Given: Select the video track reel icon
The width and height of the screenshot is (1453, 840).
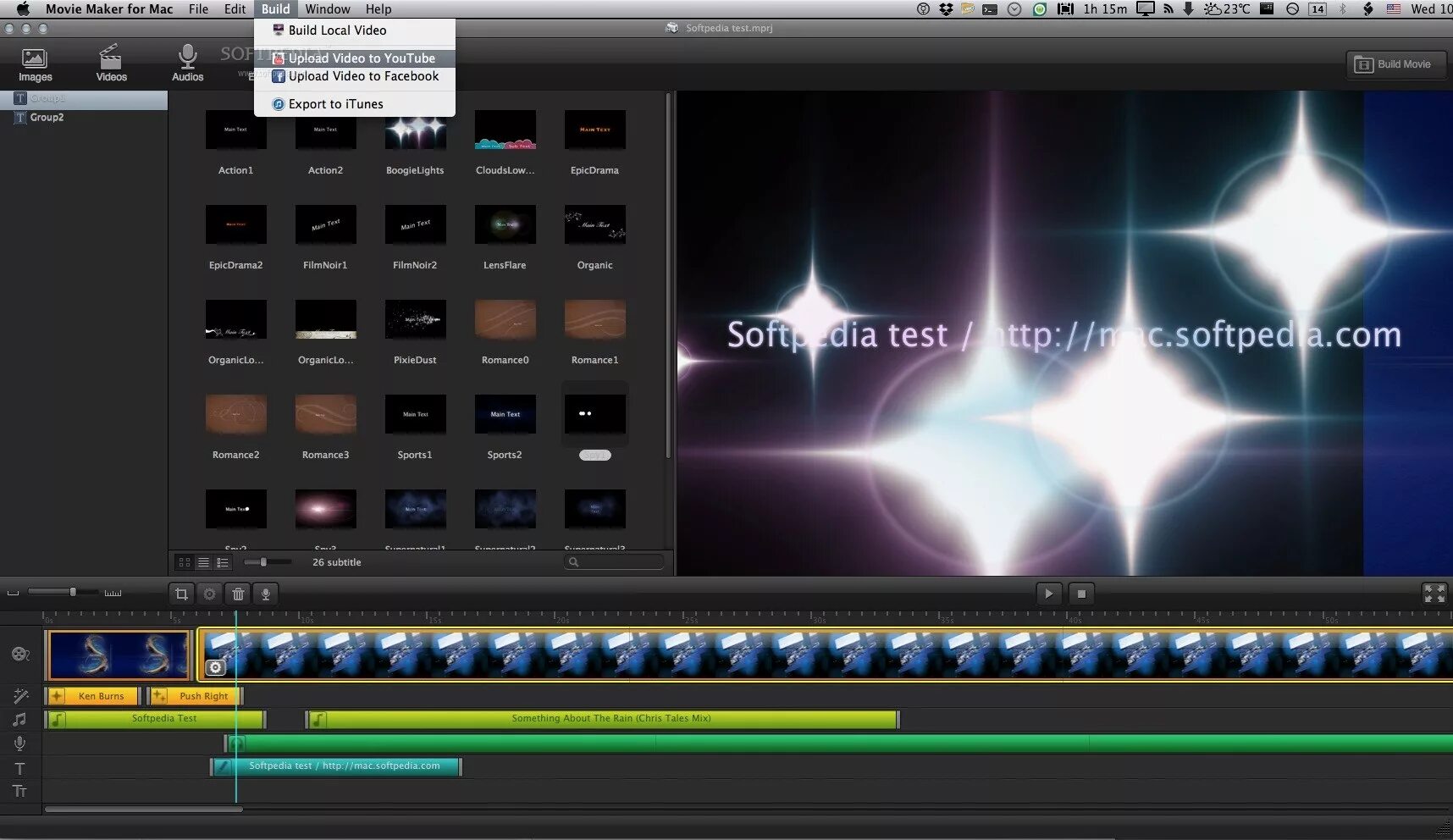Looking at the screenshot, I should click(x=20, y=654).
